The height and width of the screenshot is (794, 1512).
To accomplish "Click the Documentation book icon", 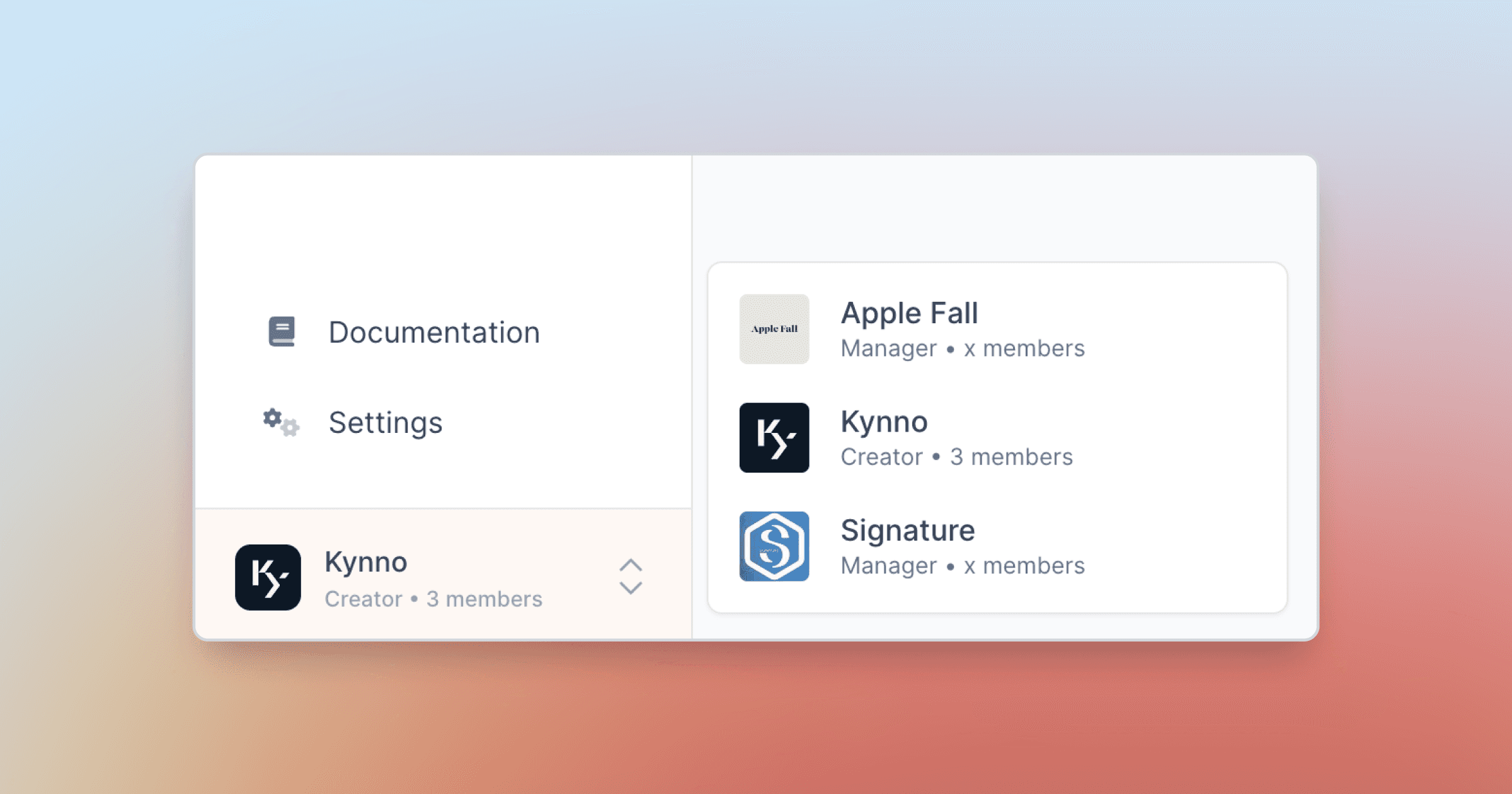I will tap(282, 331).
